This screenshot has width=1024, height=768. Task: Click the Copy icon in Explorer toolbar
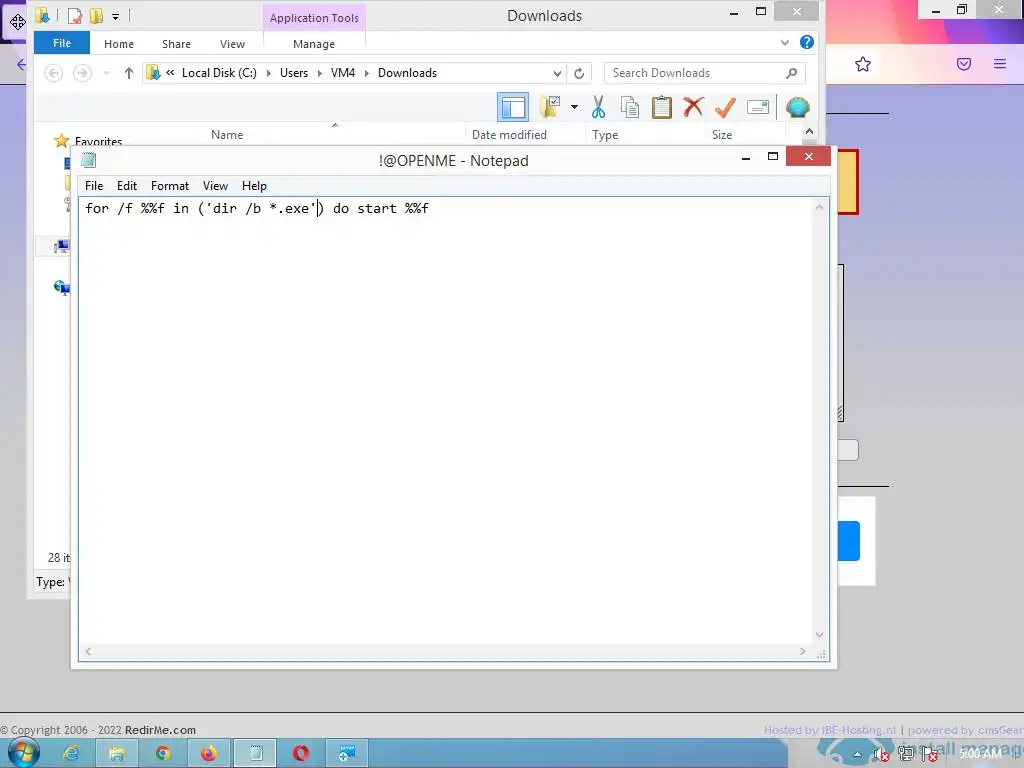point(630,107)
